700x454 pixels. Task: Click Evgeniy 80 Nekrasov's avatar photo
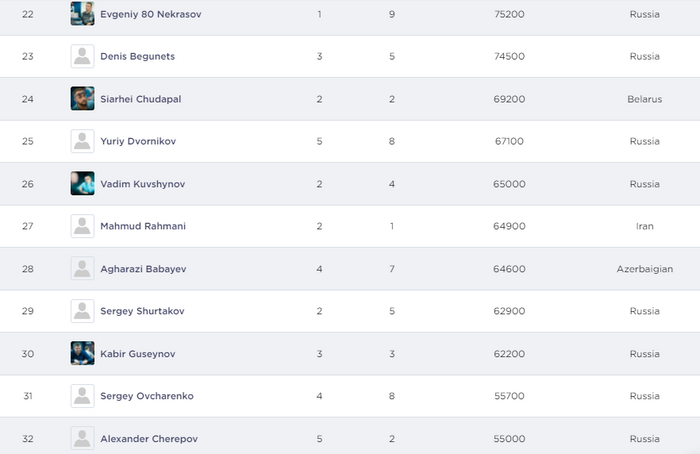click(x=82, y=14)
